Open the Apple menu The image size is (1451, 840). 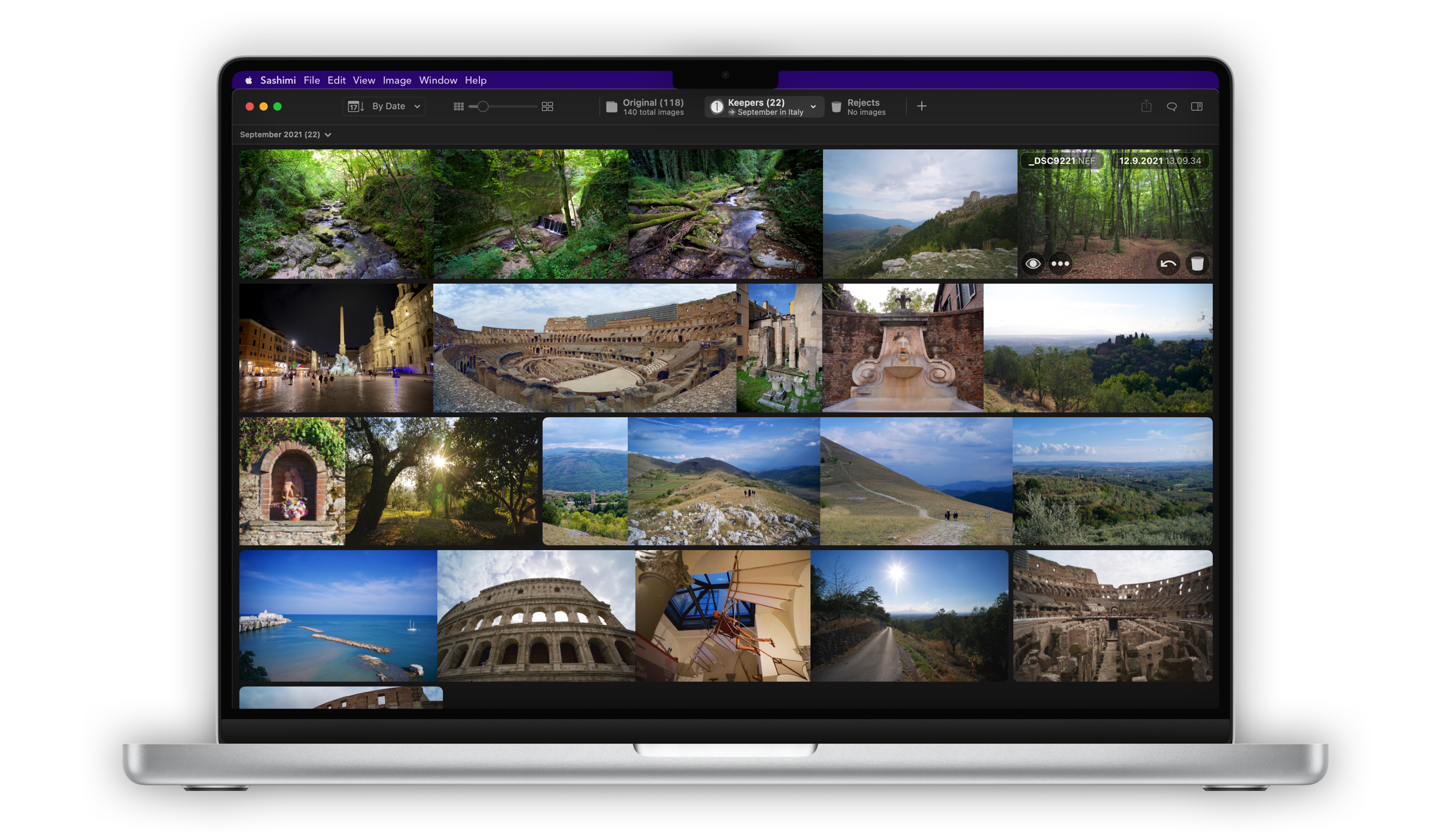pyautogui.click(x=249, y=80)
